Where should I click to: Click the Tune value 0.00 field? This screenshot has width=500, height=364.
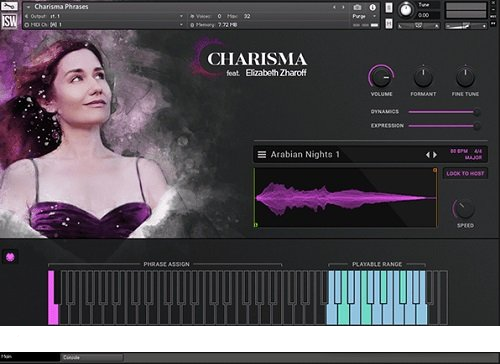click(x=424, y=15)
